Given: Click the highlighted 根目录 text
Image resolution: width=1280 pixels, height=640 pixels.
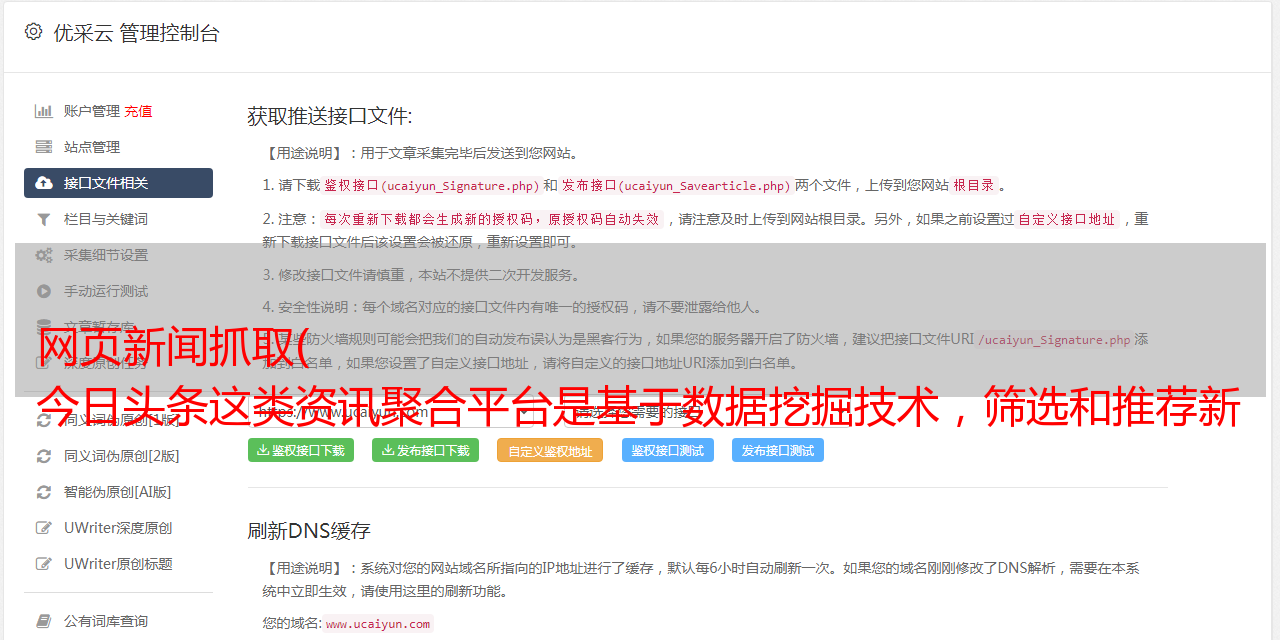Looking at the screenshot, I should pos(974,185).
